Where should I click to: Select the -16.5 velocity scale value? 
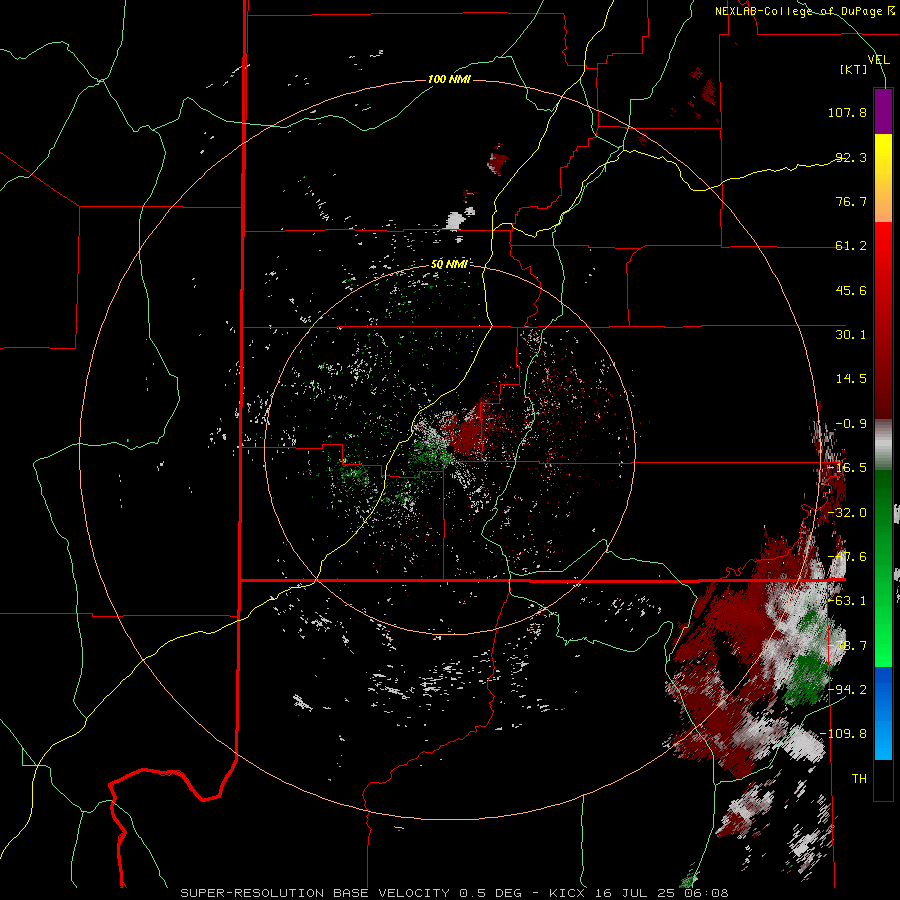(847, 468)
